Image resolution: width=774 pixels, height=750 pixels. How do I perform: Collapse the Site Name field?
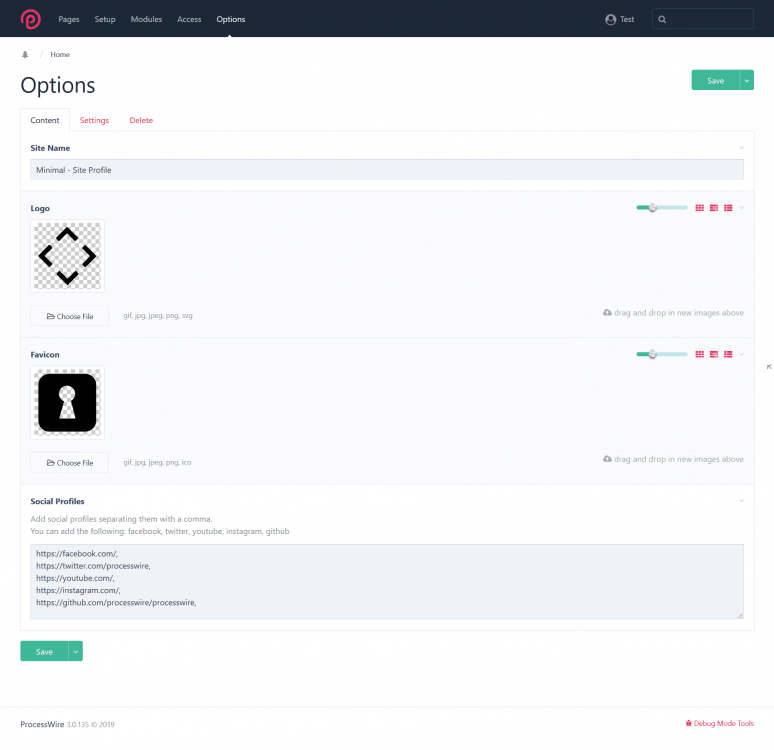point(741,148)
